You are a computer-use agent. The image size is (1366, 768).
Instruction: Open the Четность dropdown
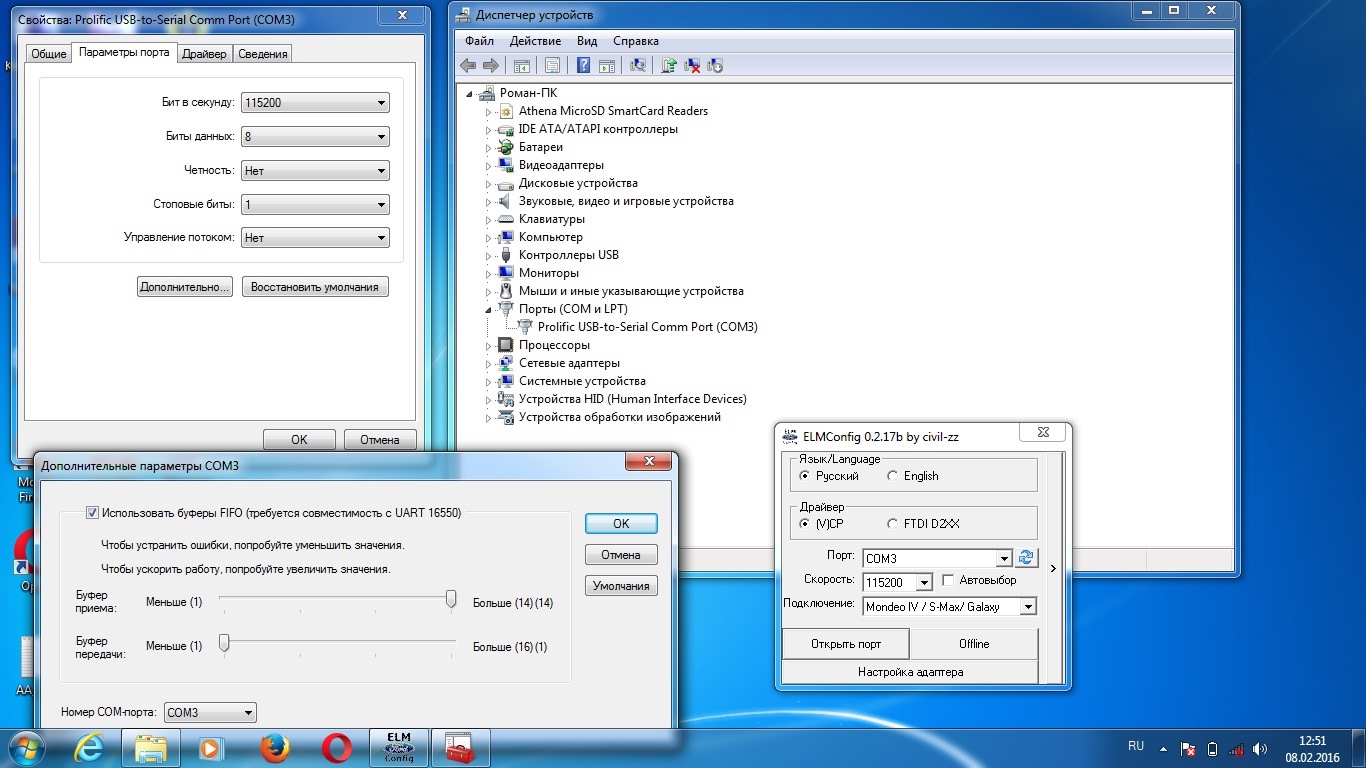click(316, 171)
